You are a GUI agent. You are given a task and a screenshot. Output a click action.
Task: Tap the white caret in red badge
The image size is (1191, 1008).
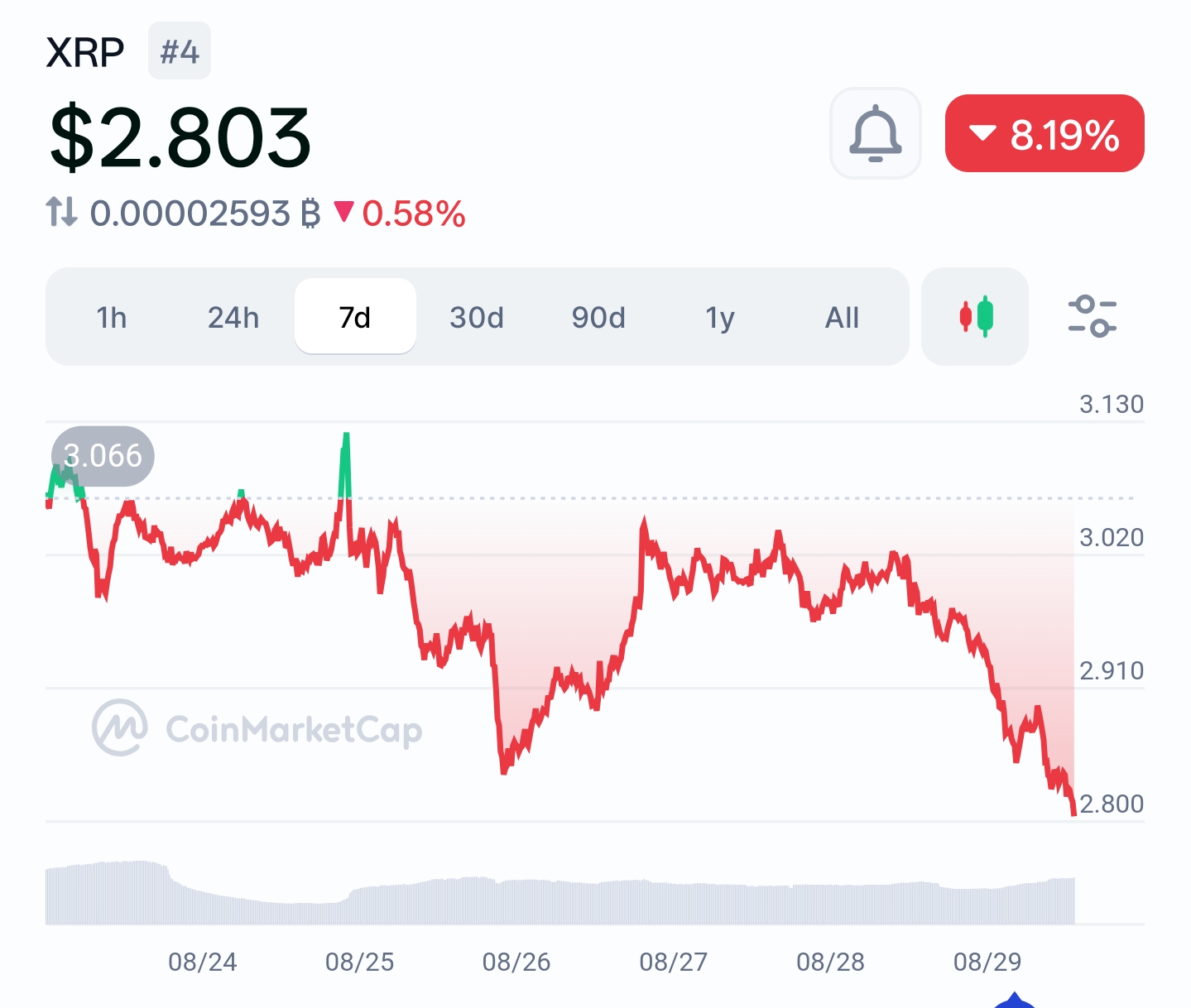coord(982,133)
